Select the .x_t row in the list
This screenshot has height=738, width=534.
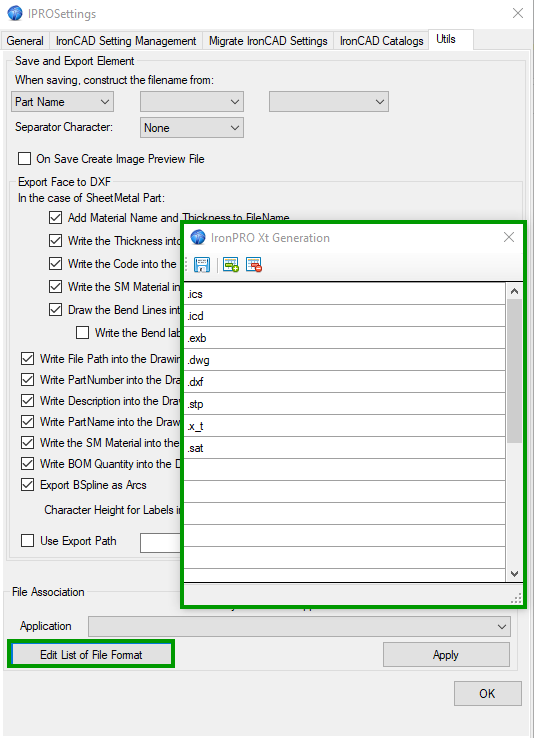tap(344, 425)
